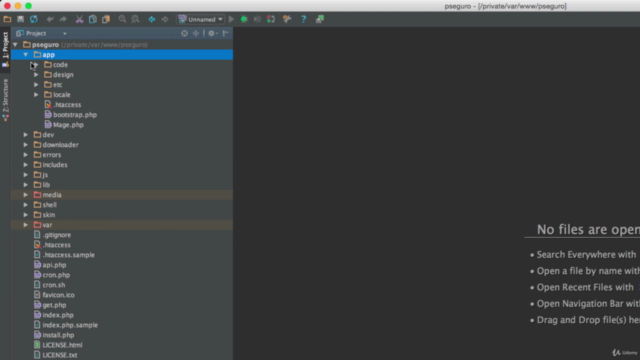Expand the locale folder
The image size is (640, 360).
click(x=36, y=95)
